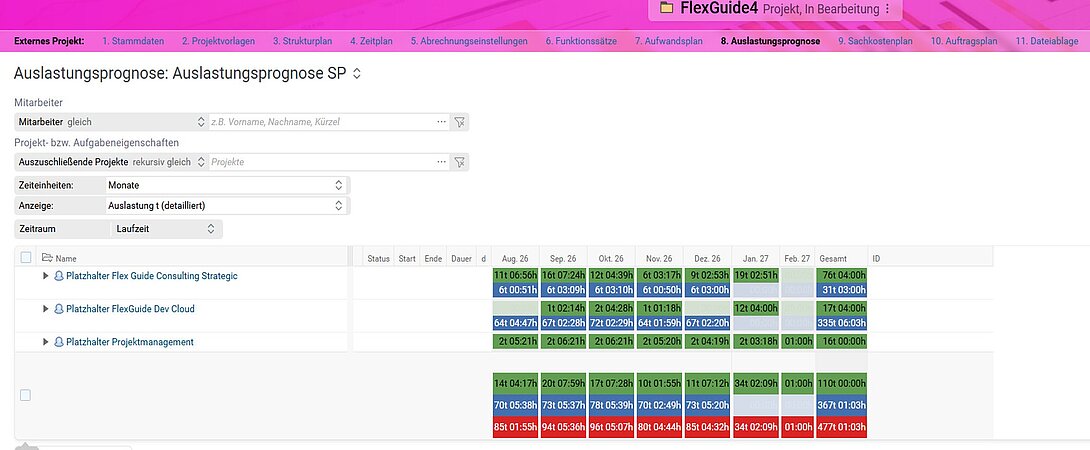
Task: Go to the 10. Auftragsplan tab
Action: tap(964, 41)
